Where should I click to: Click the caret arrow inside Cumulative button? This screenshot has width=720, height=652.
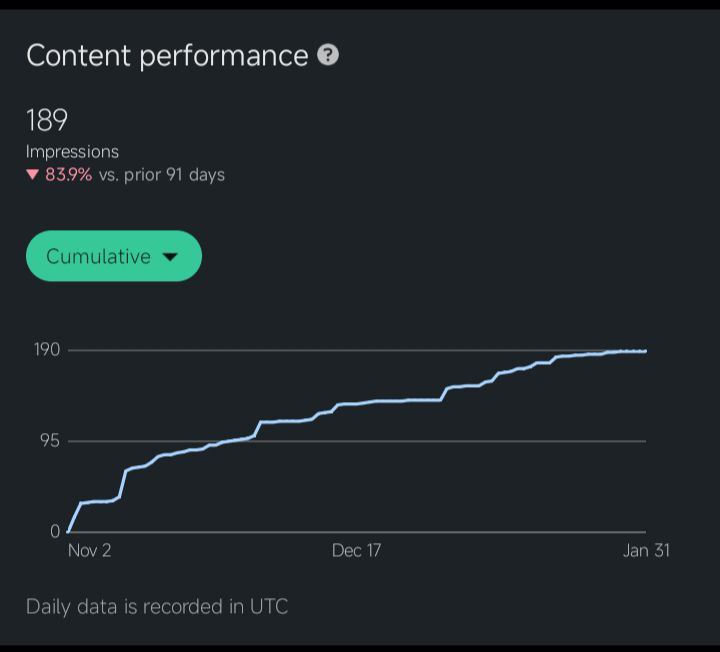coord(170,257)
